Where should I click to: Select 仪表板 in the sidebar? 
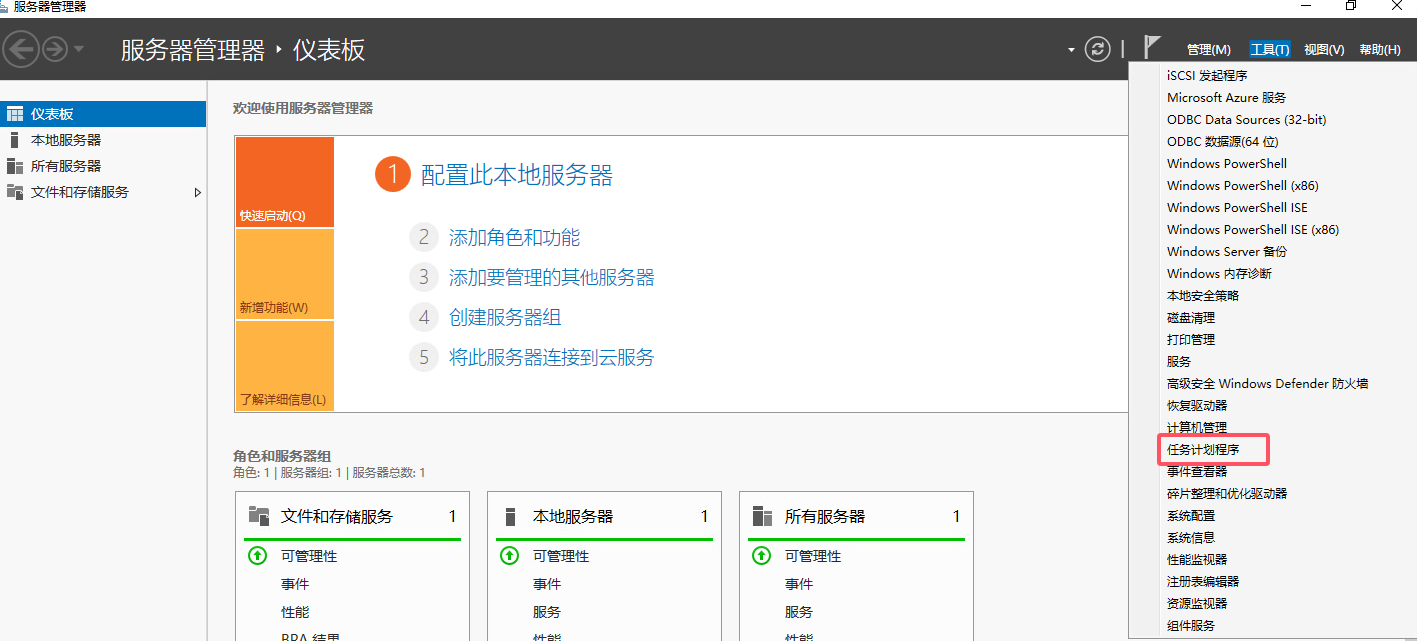click(x=103, y=114)
